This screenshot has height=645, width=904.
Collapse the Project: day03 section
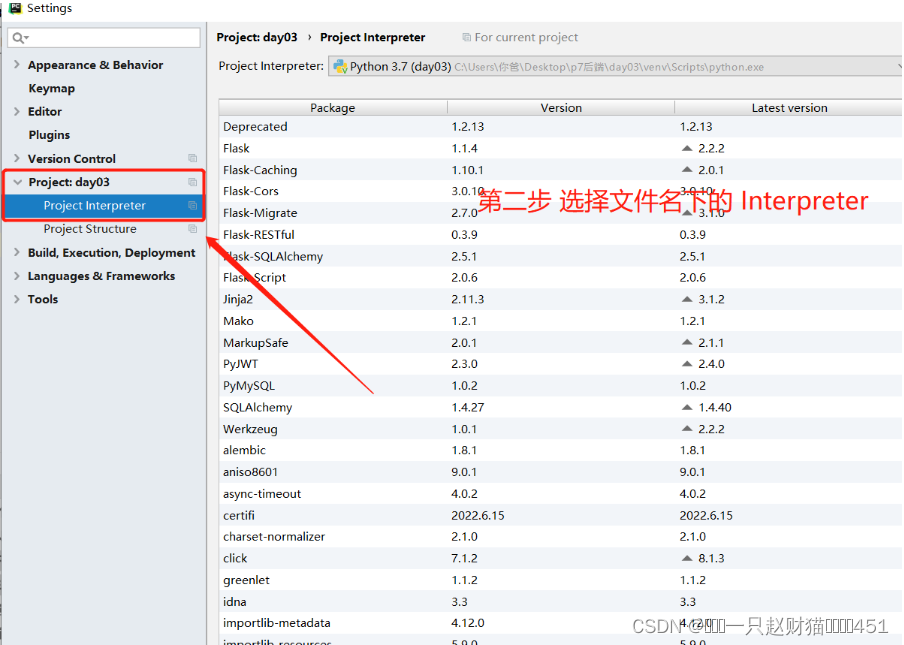pos(18,182)
